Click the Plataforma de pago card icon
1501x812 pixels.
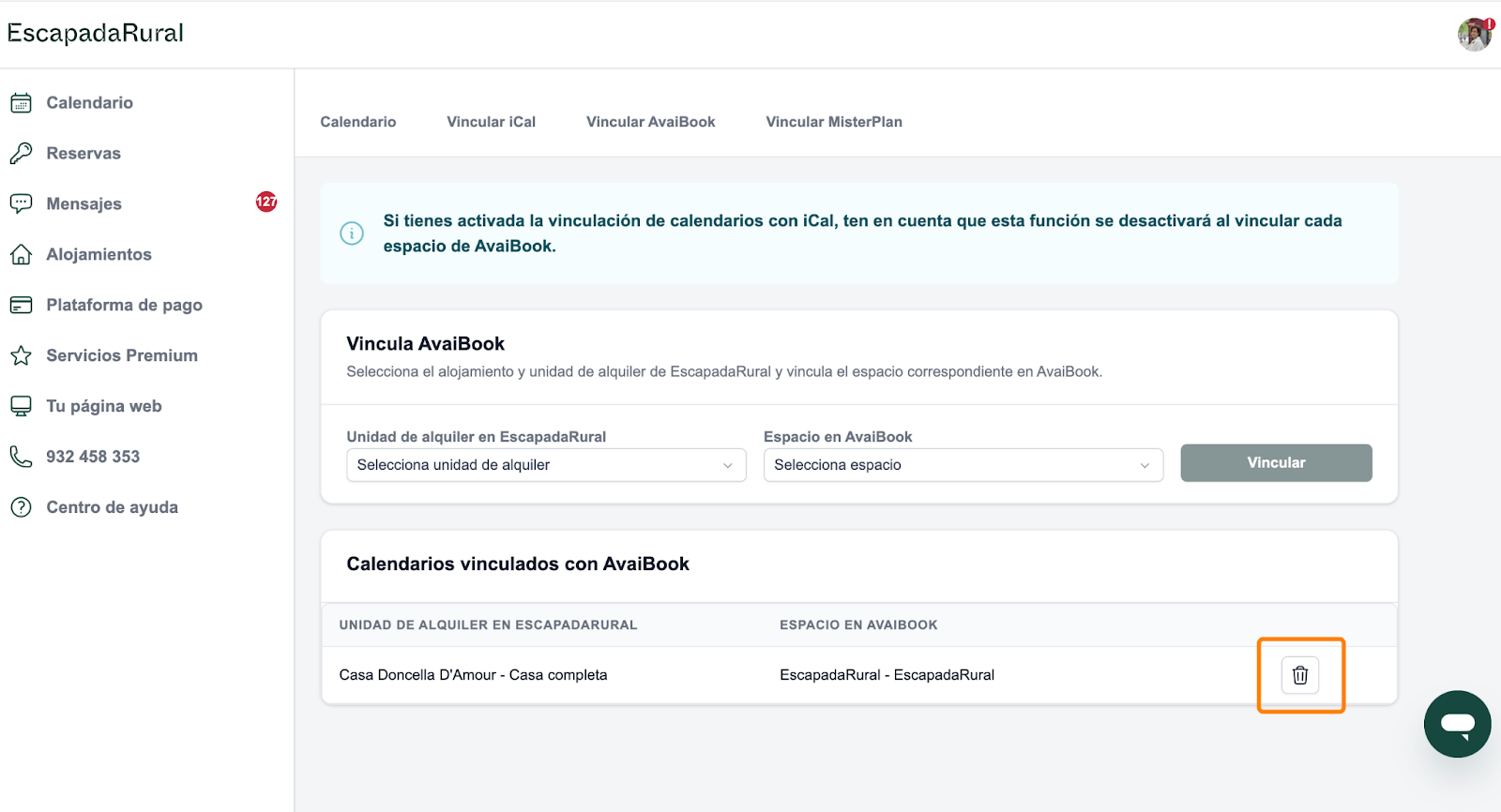point(21,305)
